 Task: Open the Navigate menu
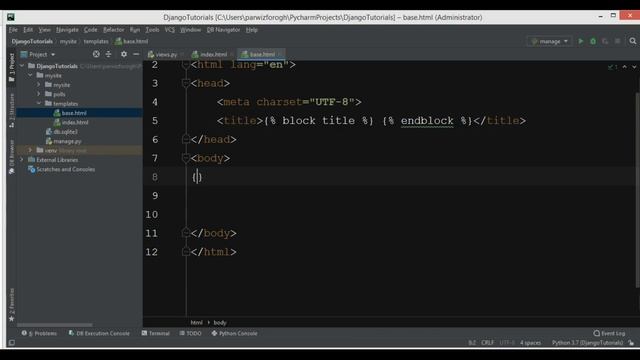(x=67, y=30)
